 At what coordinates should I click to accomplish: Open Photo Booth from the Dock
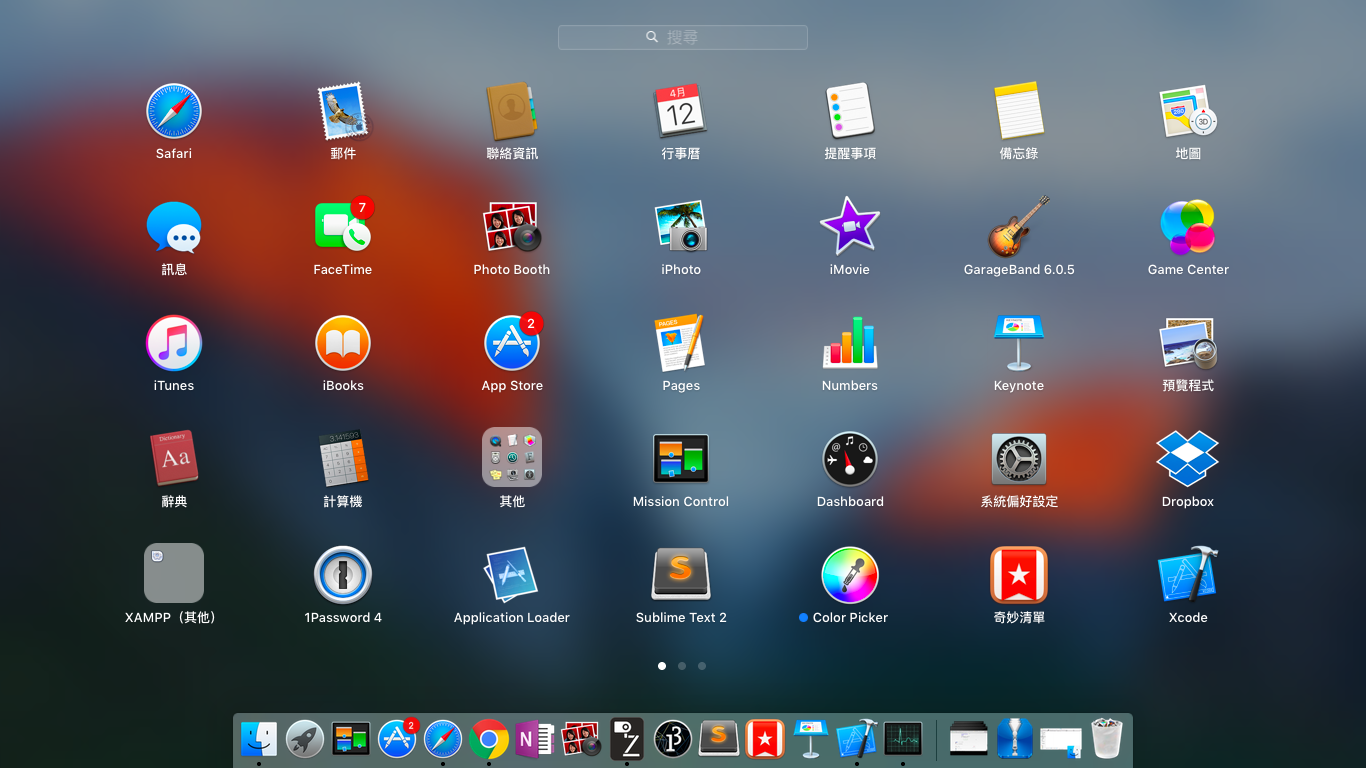point(581,739)
